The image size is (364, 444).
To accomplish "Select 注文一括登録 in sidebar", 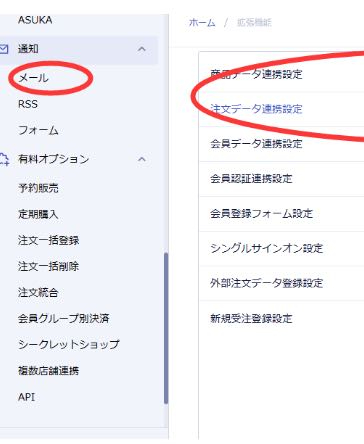I will [48, 240].
